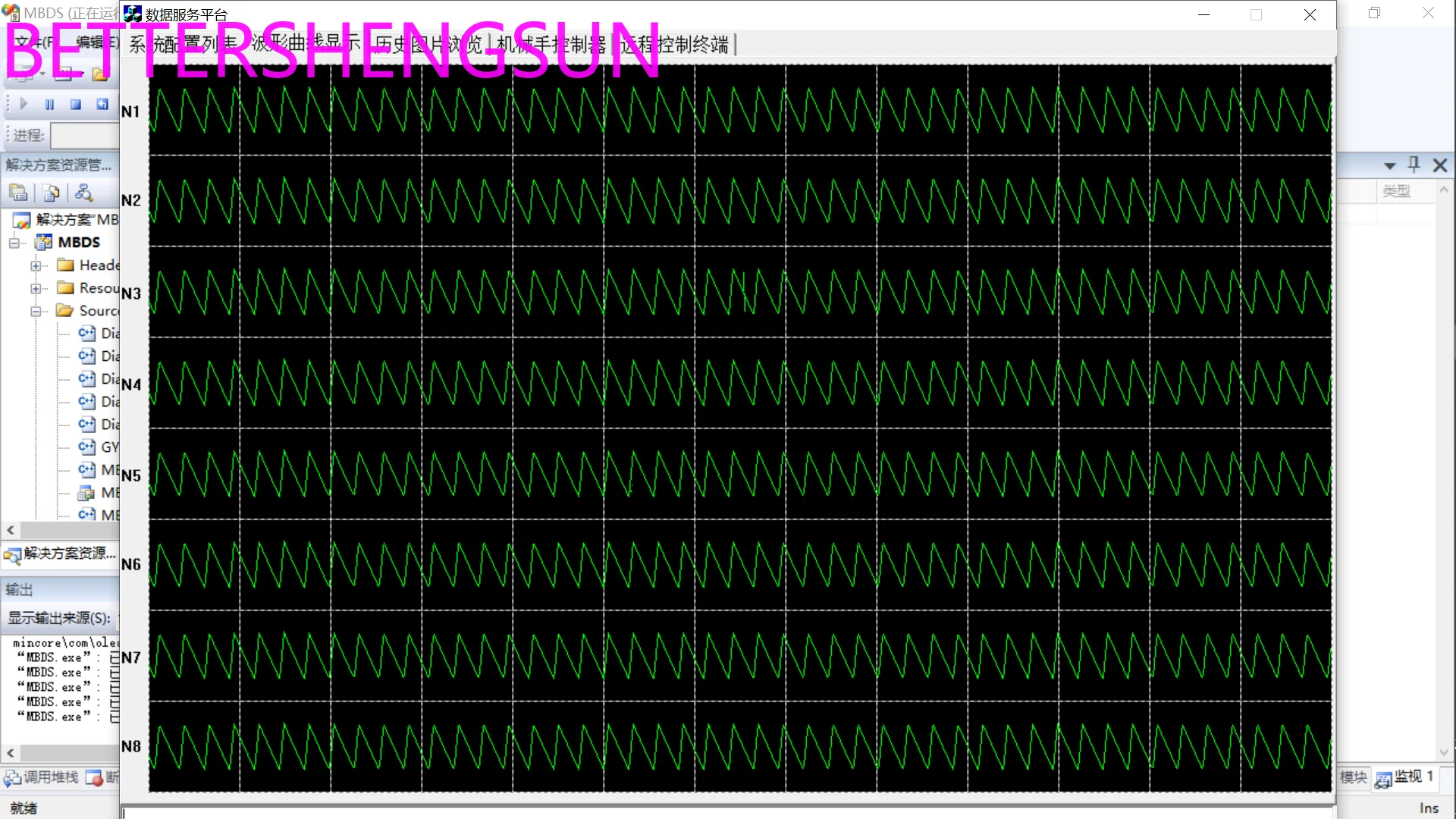Click the Data Service Platform title icon
1456x819 pixels.
(133, 14)
